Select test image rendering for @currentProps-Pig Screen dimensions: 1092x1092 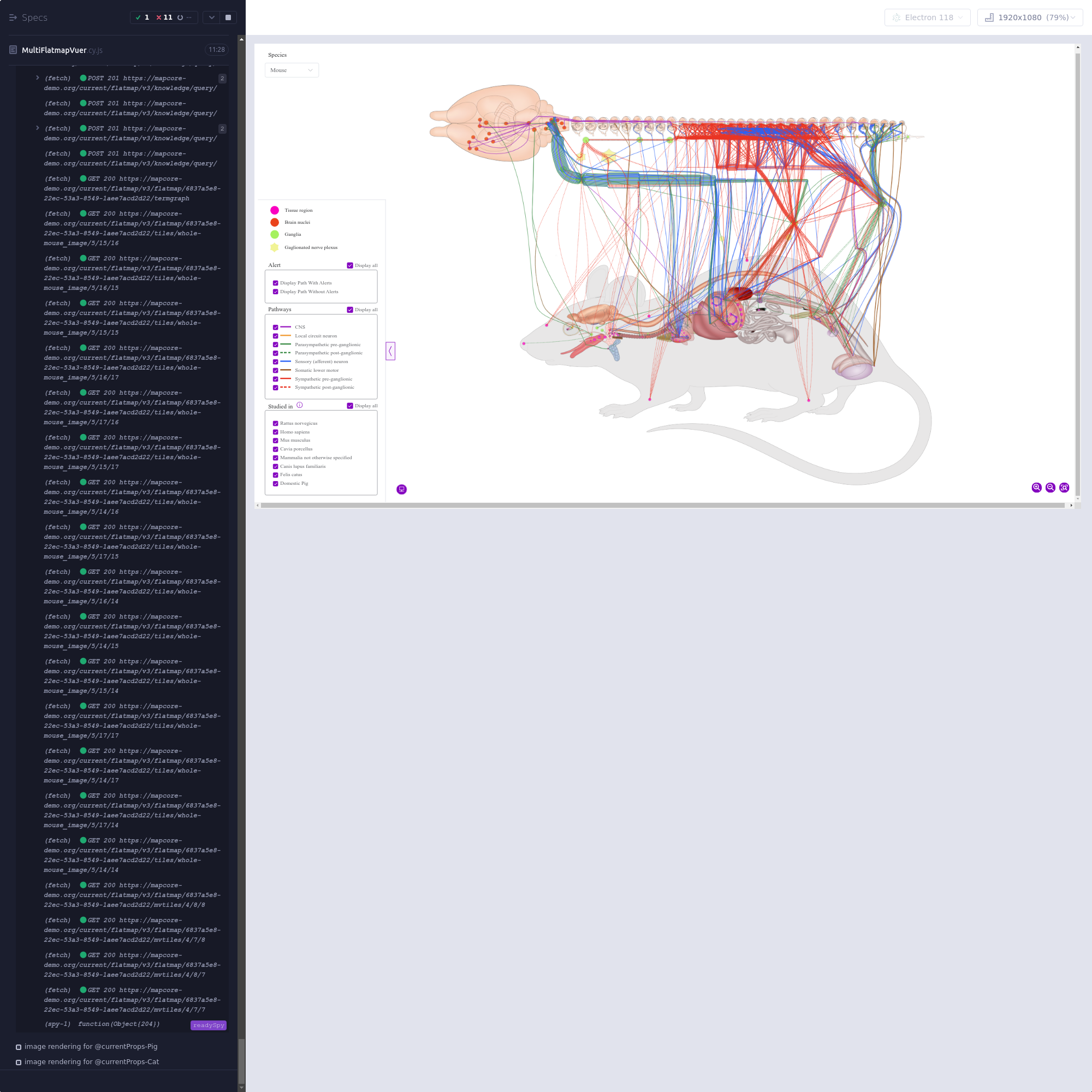(91, 1046)
